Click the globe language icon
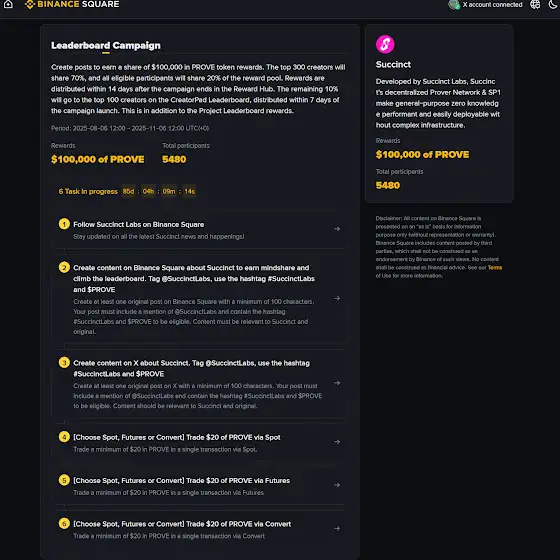This screenshot has height=560, width=560. (535, 4)
